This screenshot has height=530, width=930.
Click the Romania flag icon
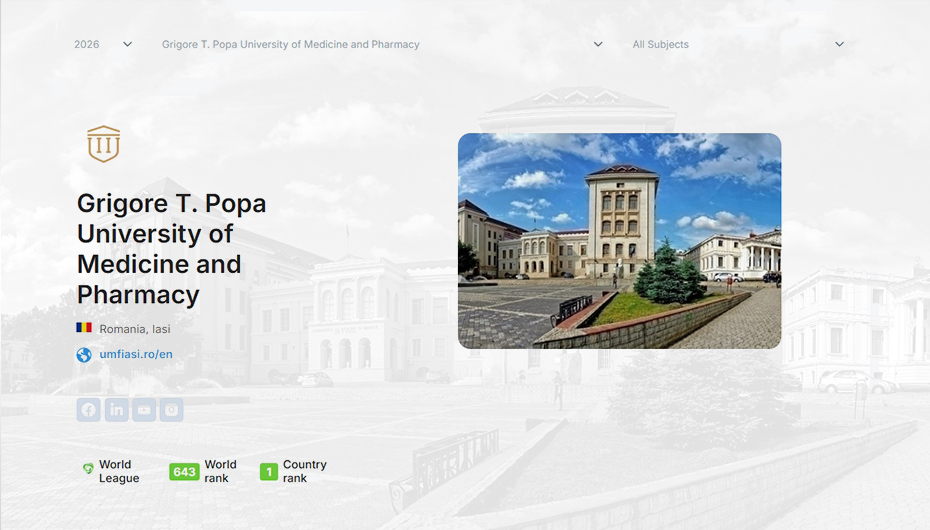(84, 327)
